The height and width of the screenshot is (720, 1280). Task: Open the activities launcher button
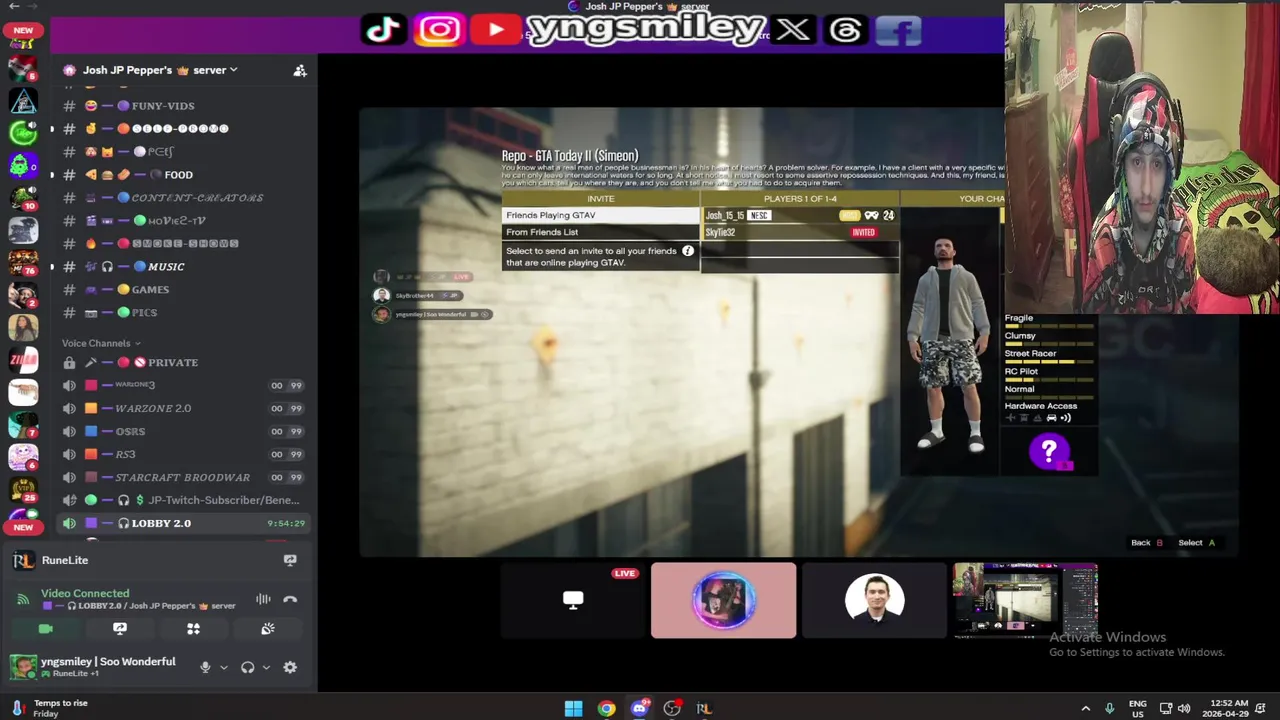tap(194, 629)
